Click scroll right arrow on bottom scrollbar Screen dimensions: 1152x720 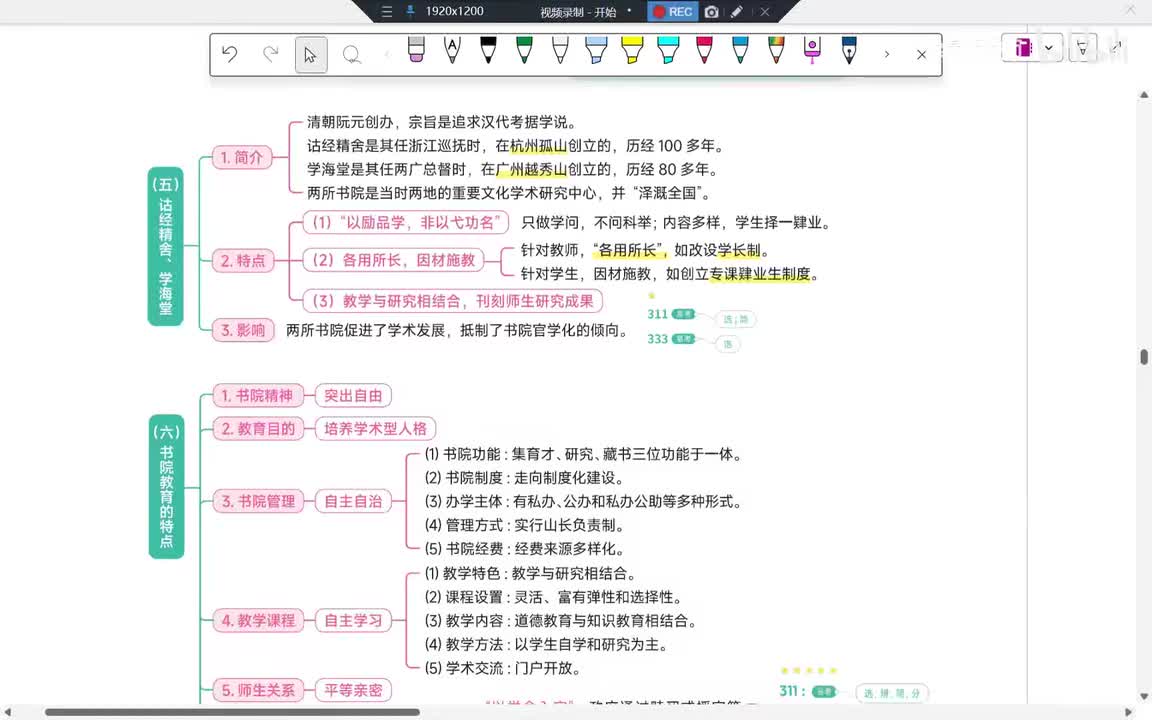coord(1128,712)
